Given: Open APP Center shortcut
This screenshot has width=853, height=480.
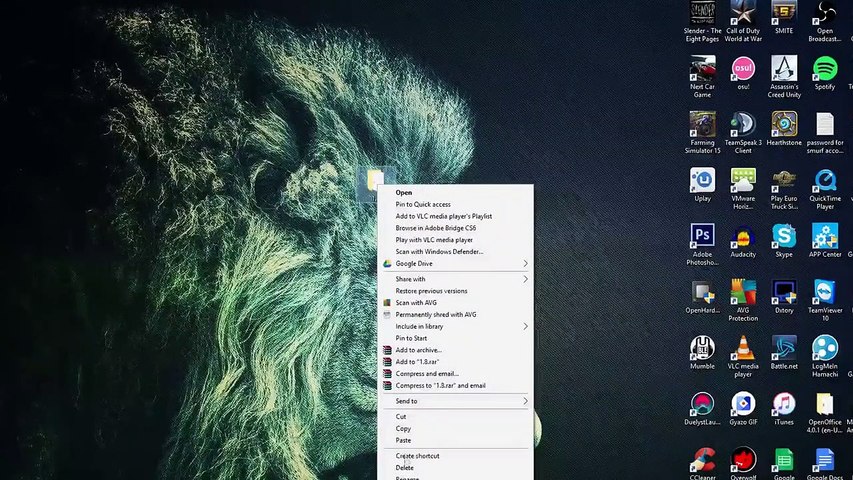Looking at the screenshot, I should click(825, 241).
